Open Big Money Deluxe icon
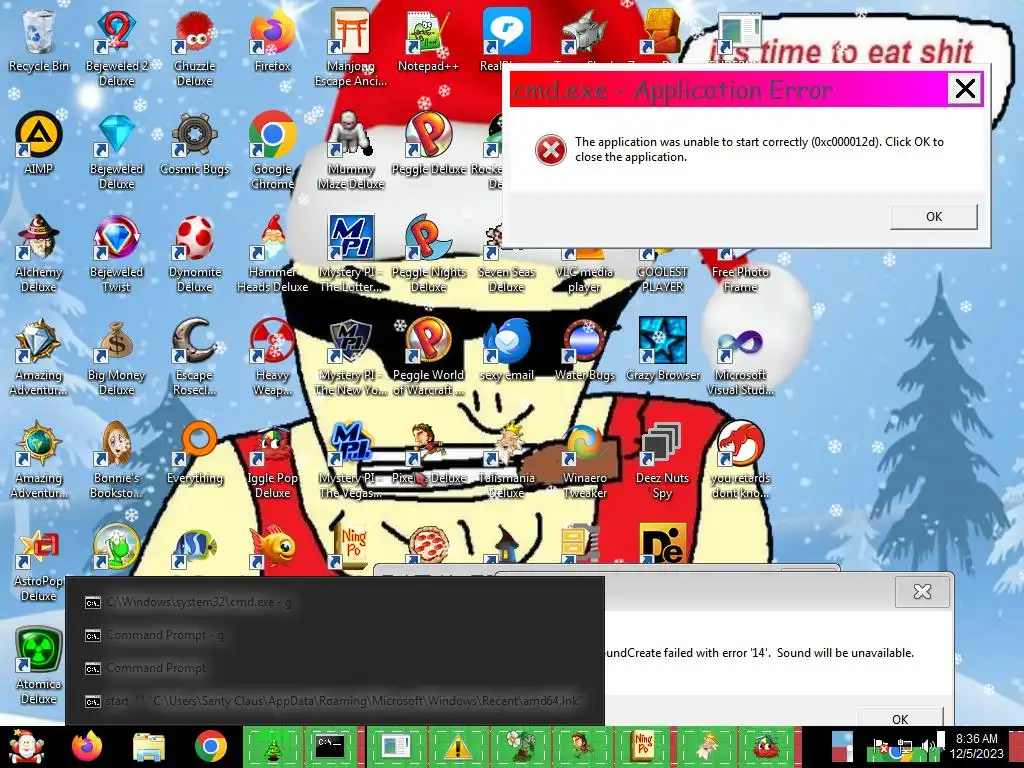This screenshot has height=768, width=1024. click(116, 358)
